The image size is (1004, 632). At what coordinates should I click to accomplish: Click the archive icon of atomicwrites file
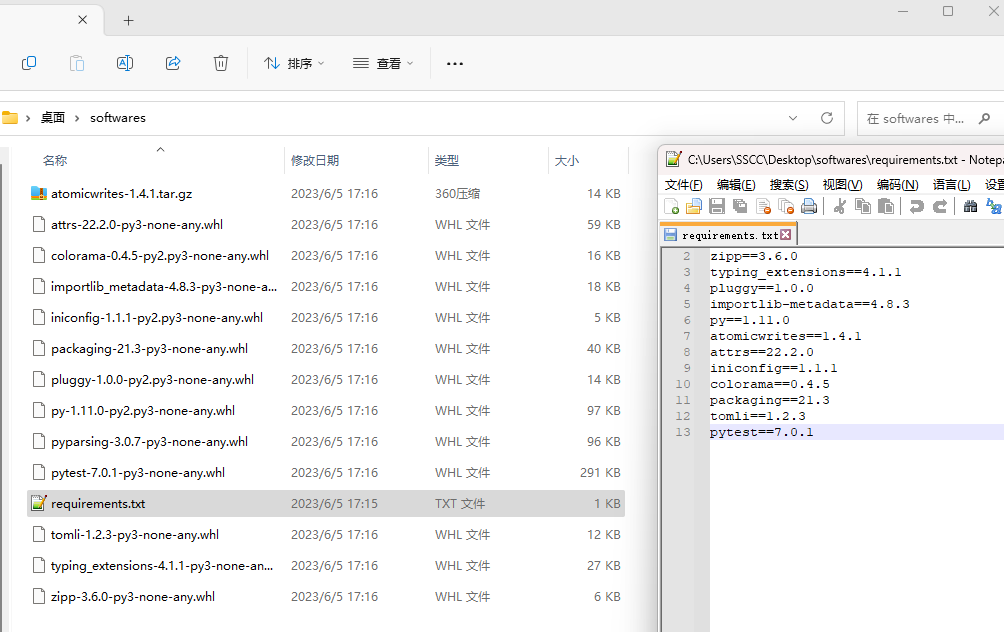39,193
